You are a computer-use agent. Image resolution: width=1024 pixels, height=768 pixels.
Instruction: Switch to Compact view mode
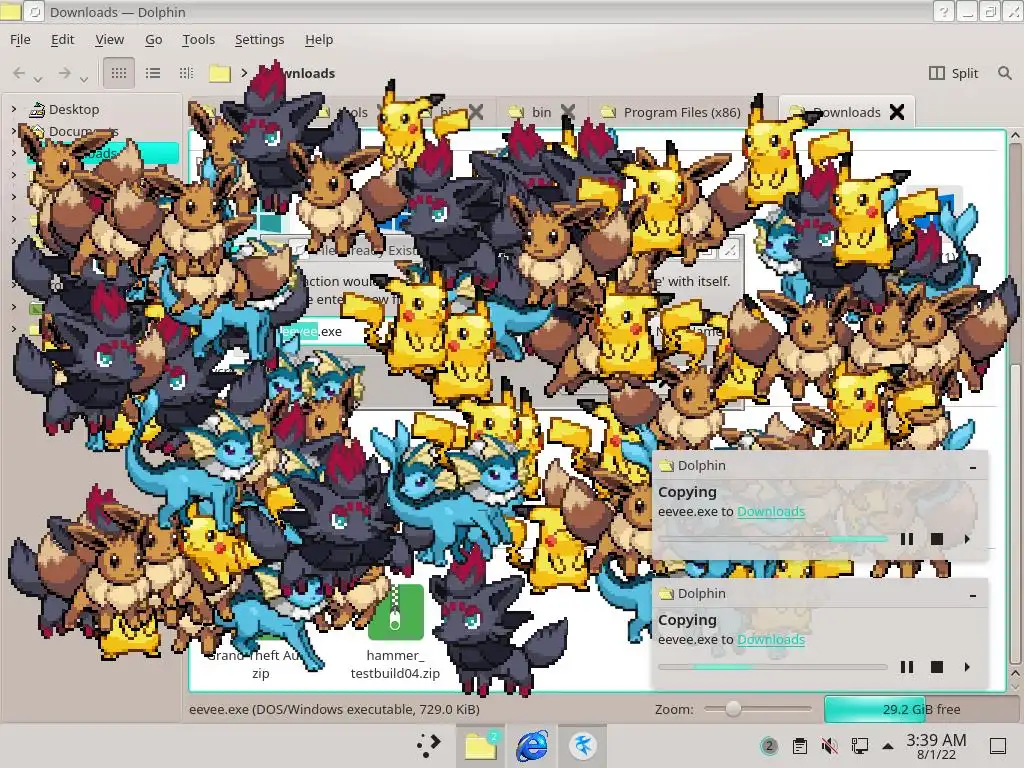click(153, 73)
